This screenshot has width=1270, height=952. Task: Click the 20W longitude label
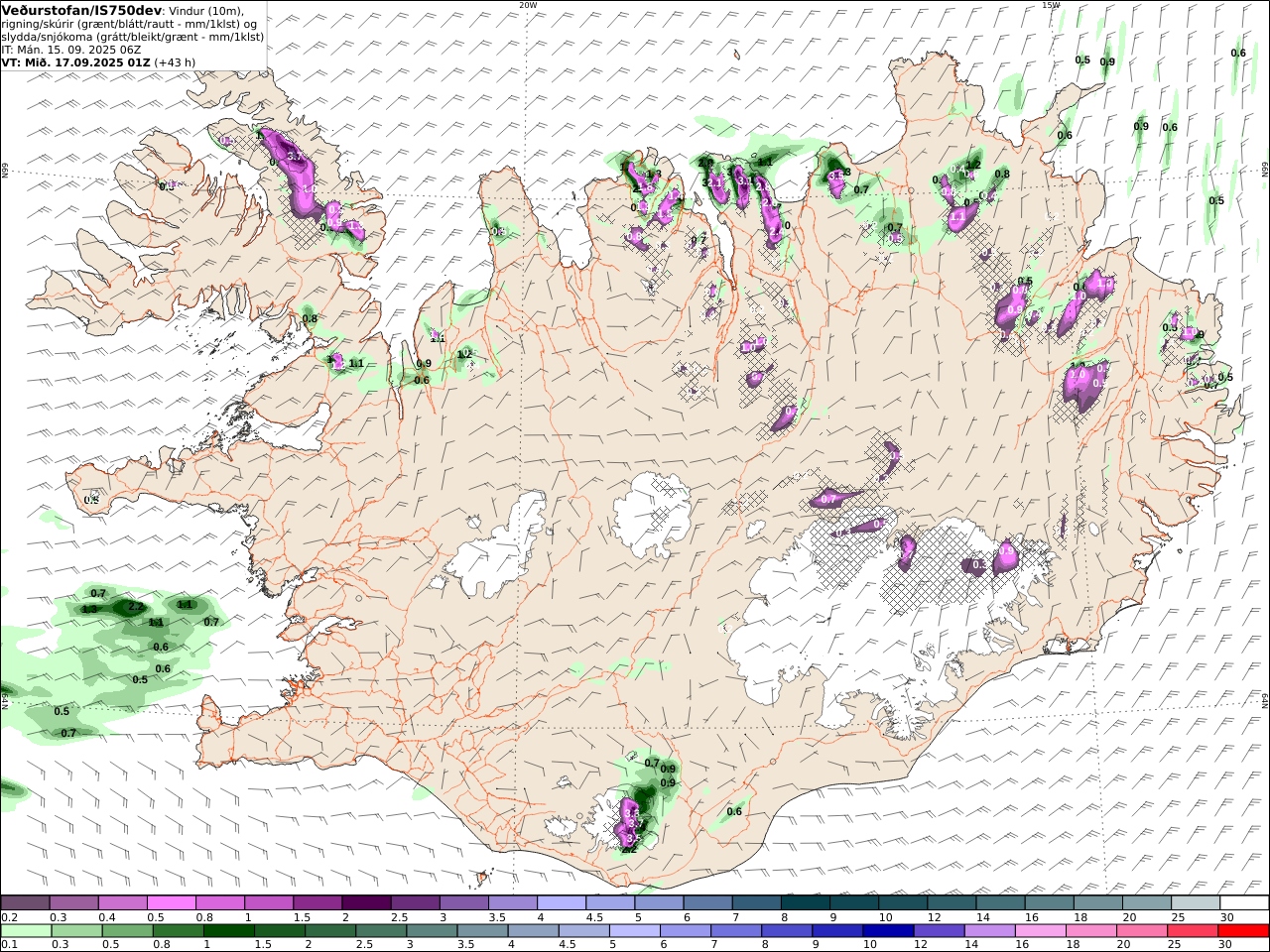point(528,5)
